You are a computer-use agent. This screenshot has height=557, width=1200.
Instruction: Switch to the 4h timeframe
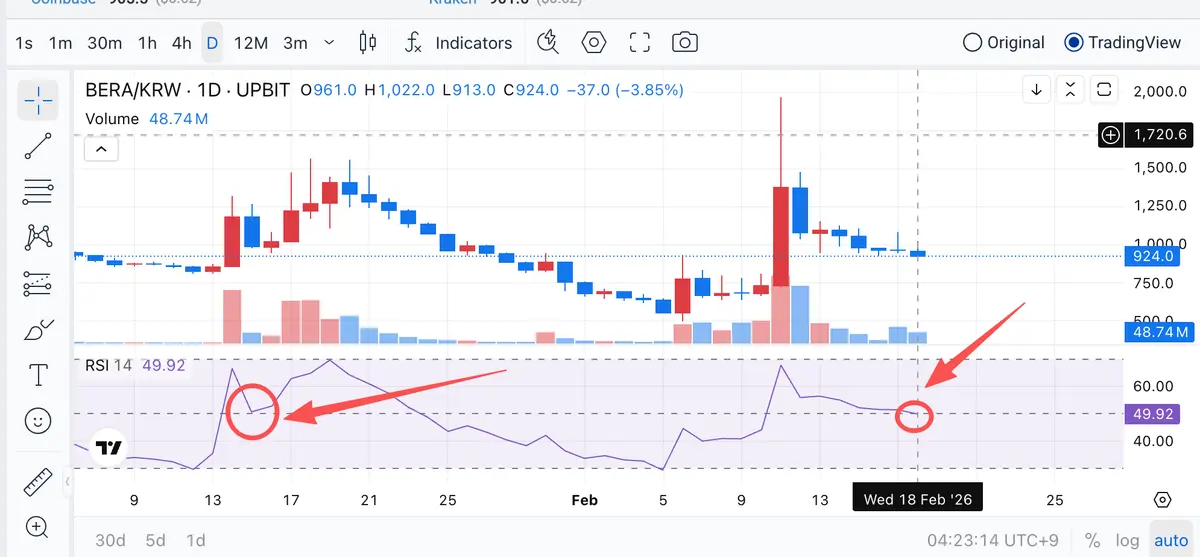click(x=181, y=43)
